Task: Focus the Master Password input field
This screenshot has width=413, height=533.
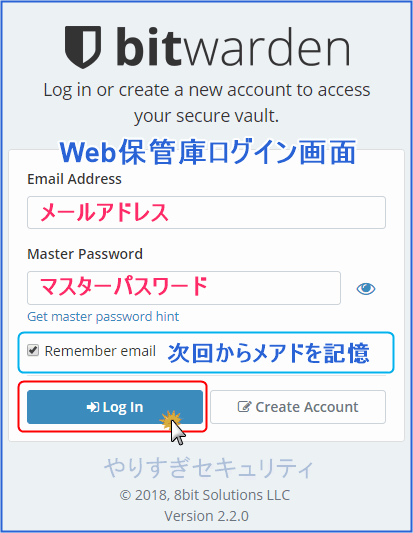Action: (184, 288)
